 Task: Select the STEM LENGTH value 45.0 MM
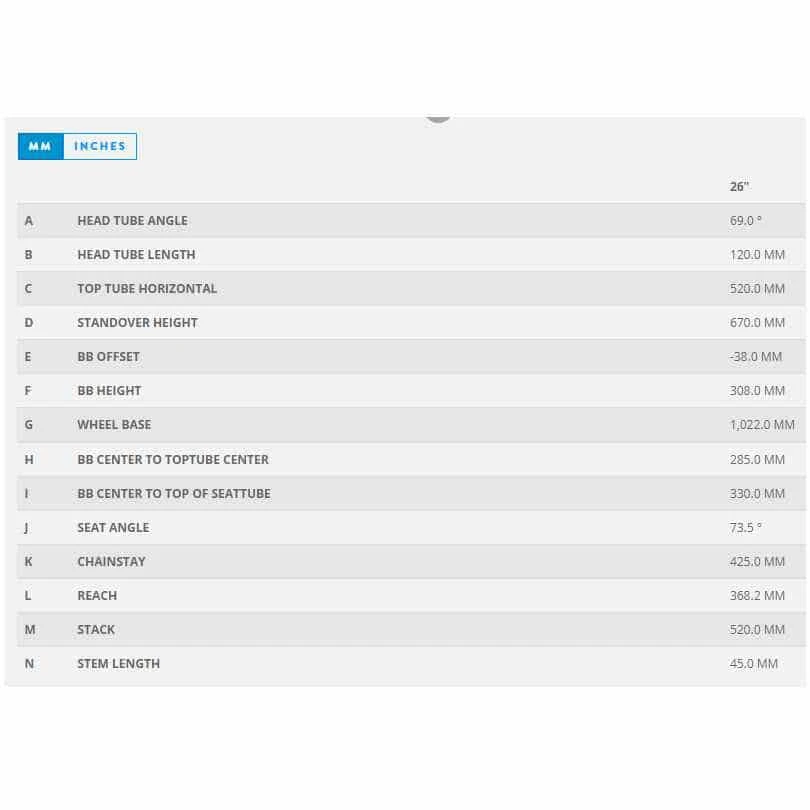[x=753, y=663]
